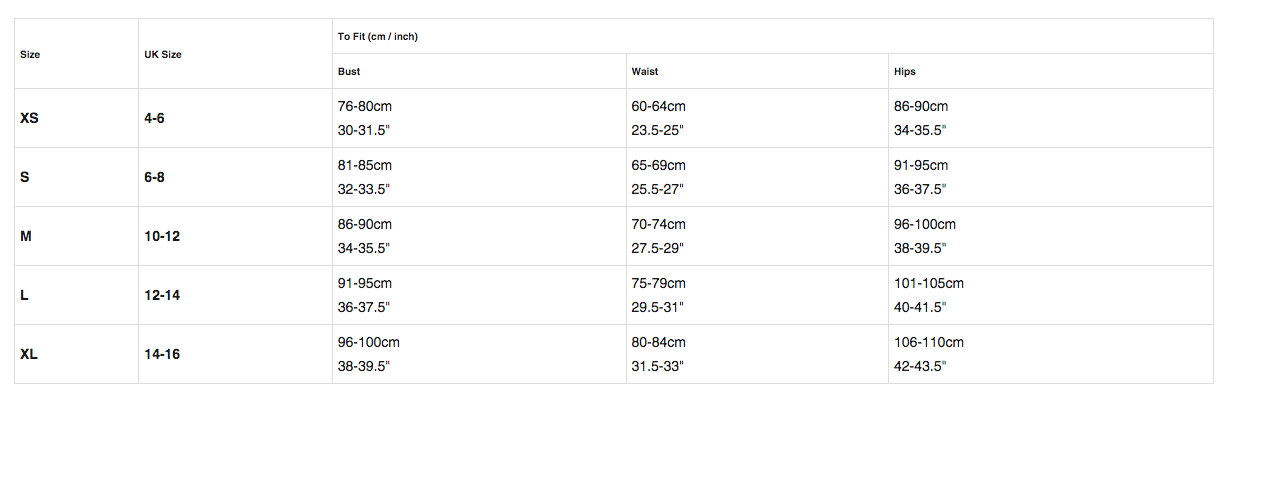Select the To Fit (cm / inch) header
Screen dimensions: 1268x480
(378, 37)
